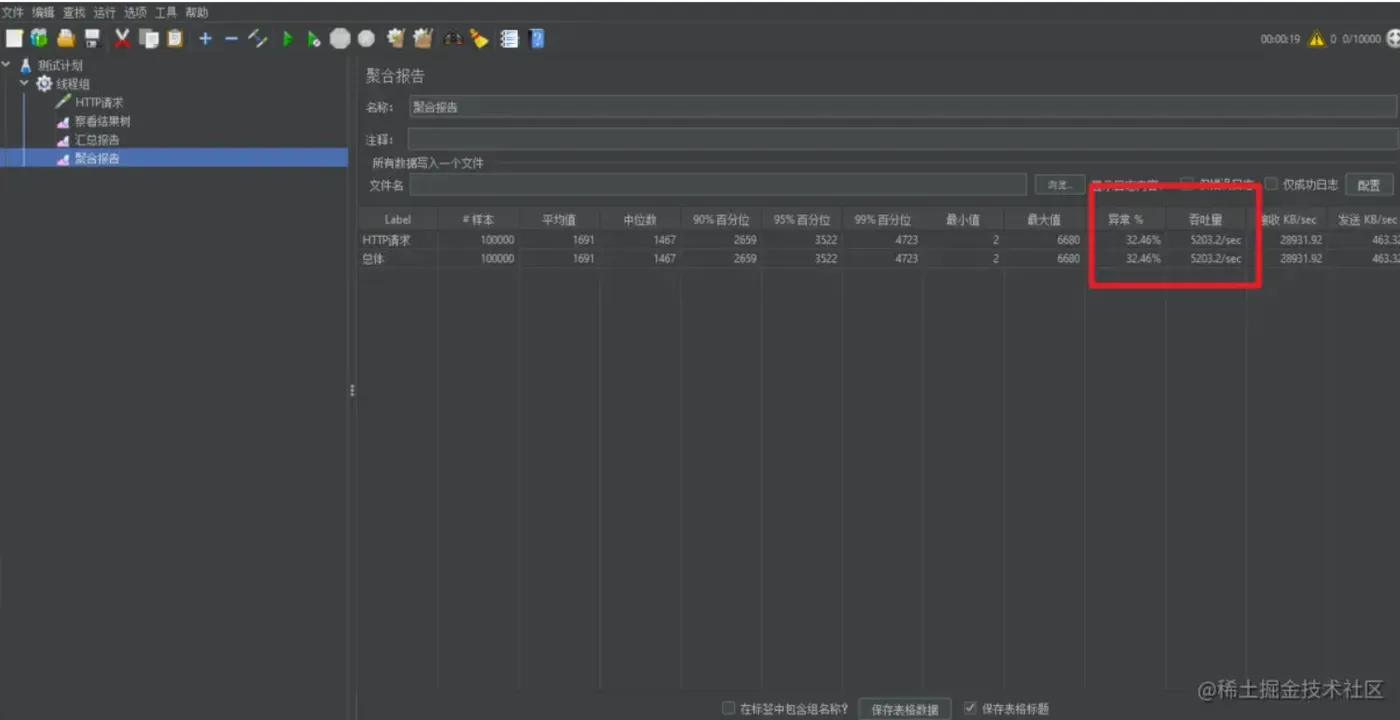
Task: Start the test with the green arrow
Action: click(x=287, y=39)
